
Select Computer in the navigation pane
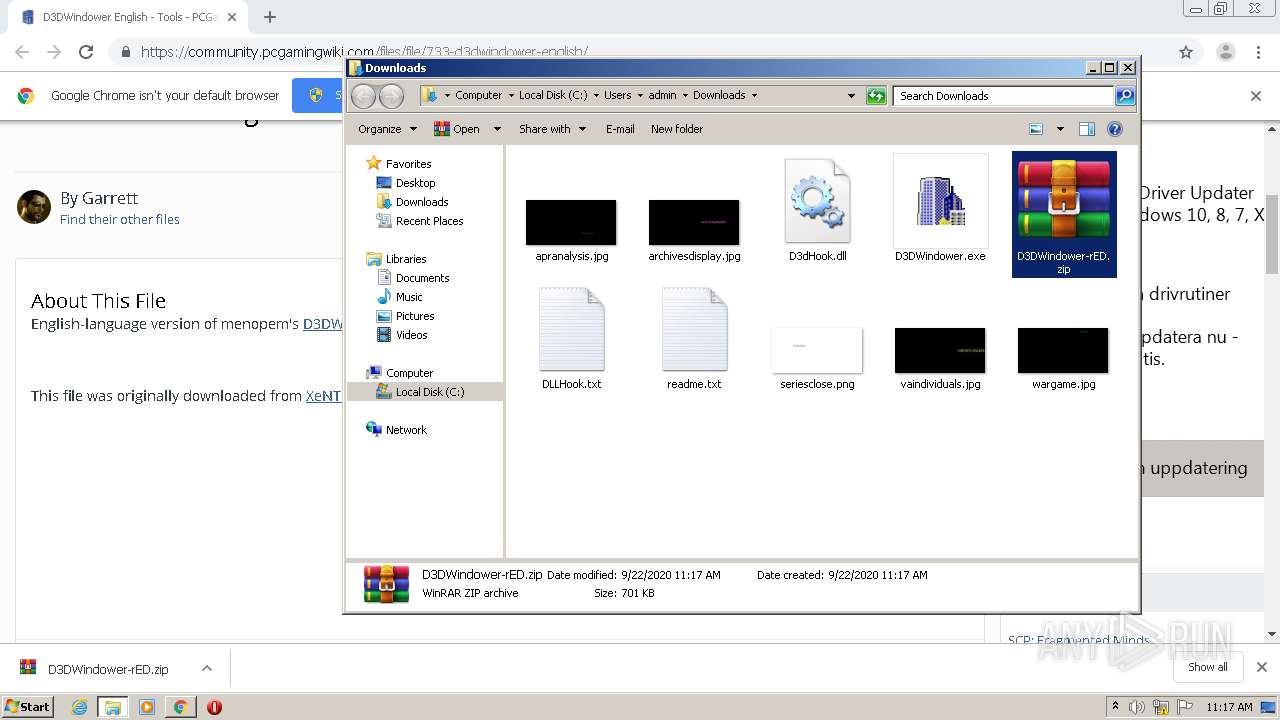coord(409,373)
